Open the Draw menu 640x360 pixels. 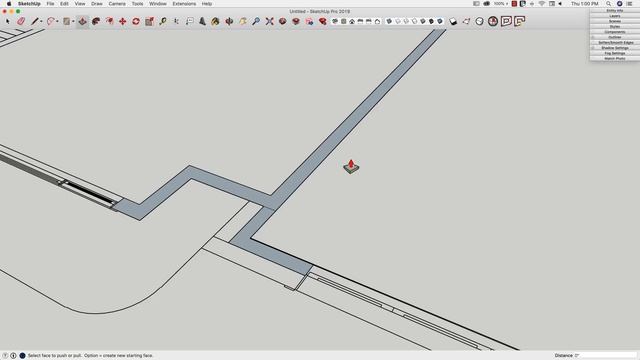(97, 4)
